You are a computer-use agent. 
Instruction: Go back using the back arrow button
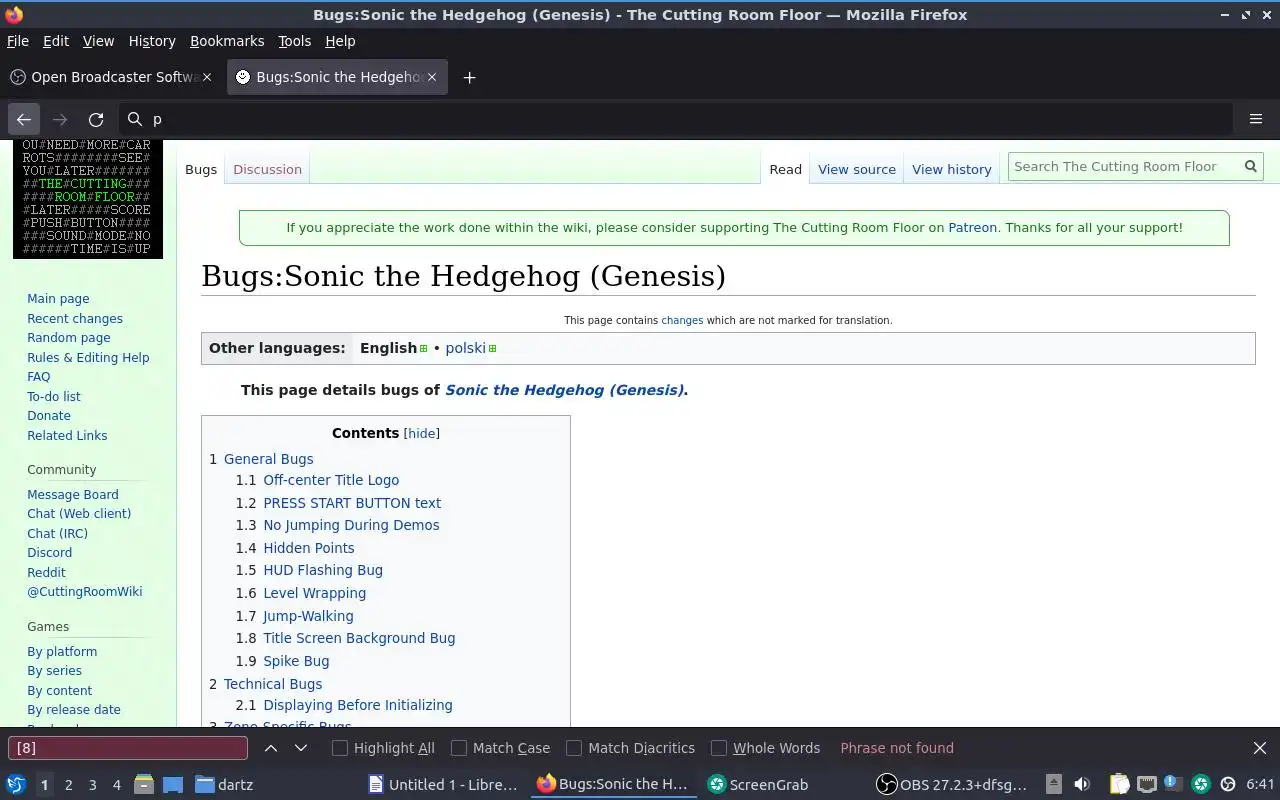[x=24, y=119]
